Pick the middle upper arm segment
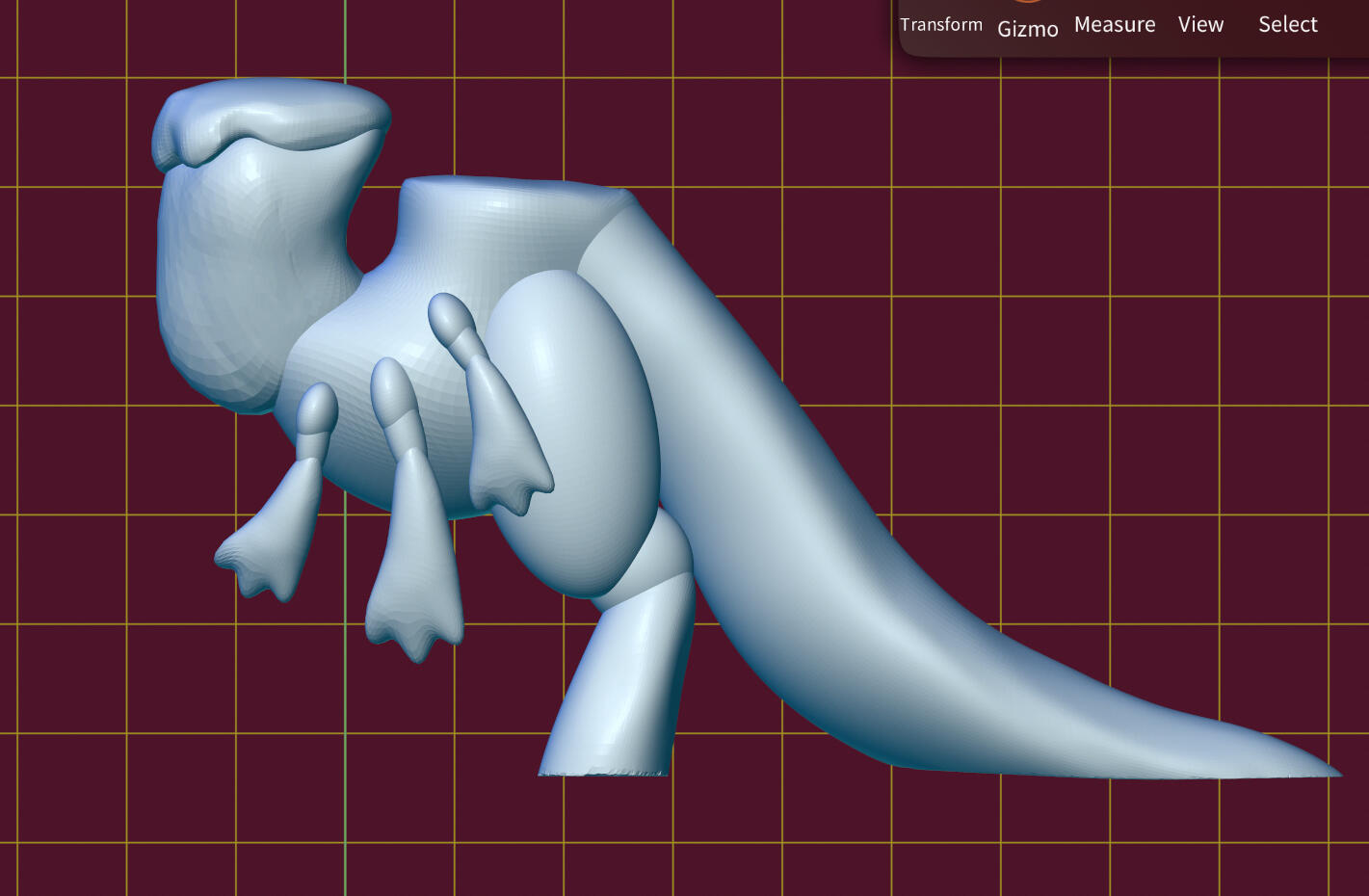 [393, 390]
